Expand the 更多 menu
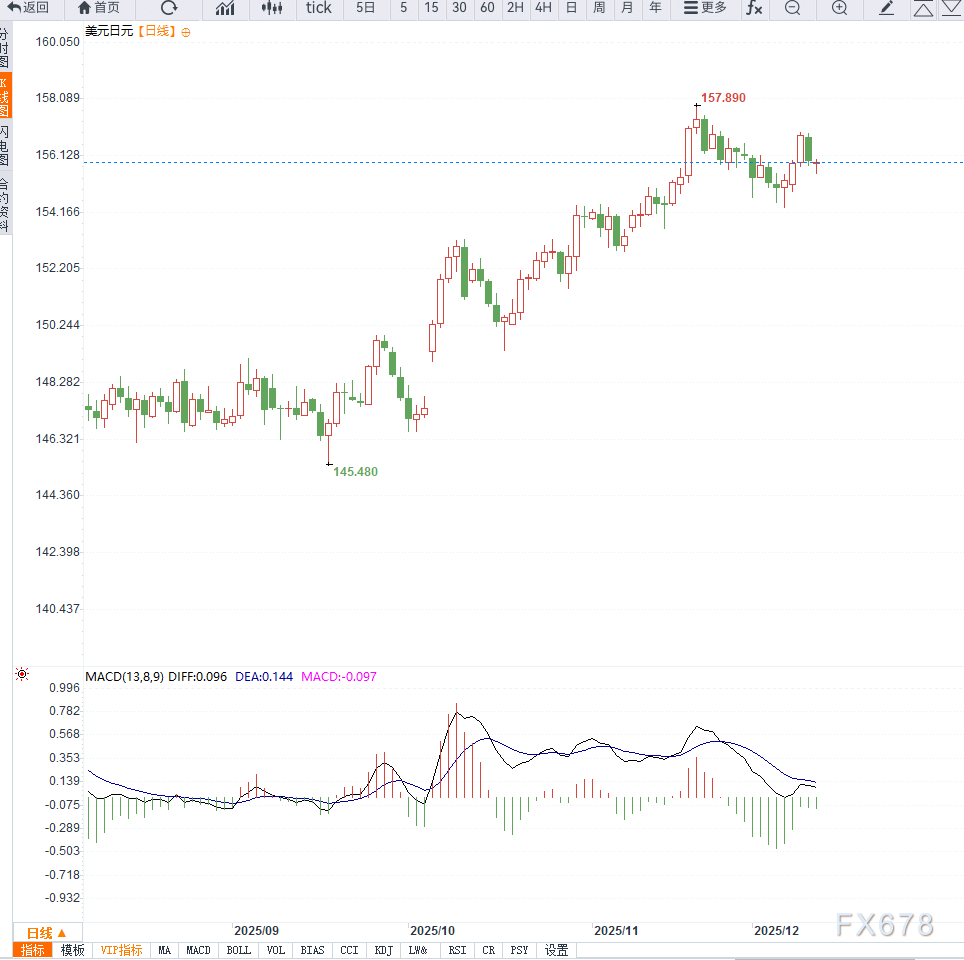Viewport: 964px width, 960px height. pyautogui.click(x=705, y=8)
